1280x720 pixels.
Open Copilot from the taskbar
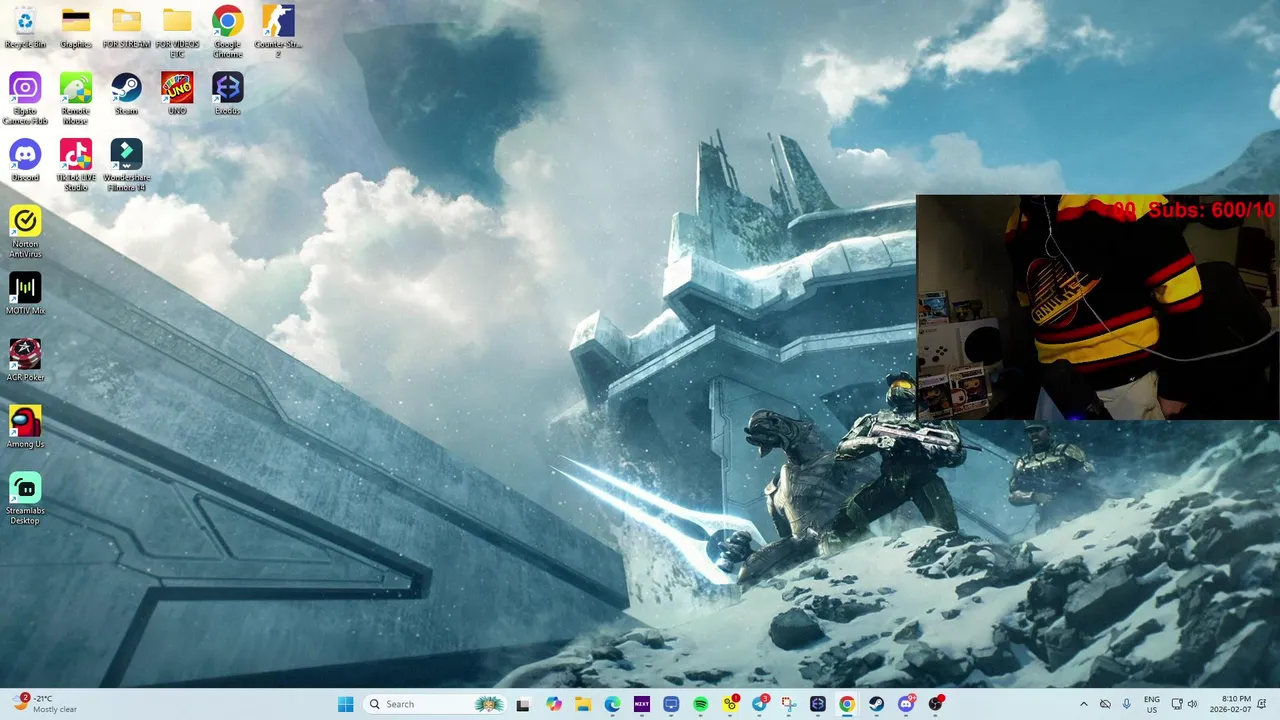pyautogui.click(x=554, y=704)
